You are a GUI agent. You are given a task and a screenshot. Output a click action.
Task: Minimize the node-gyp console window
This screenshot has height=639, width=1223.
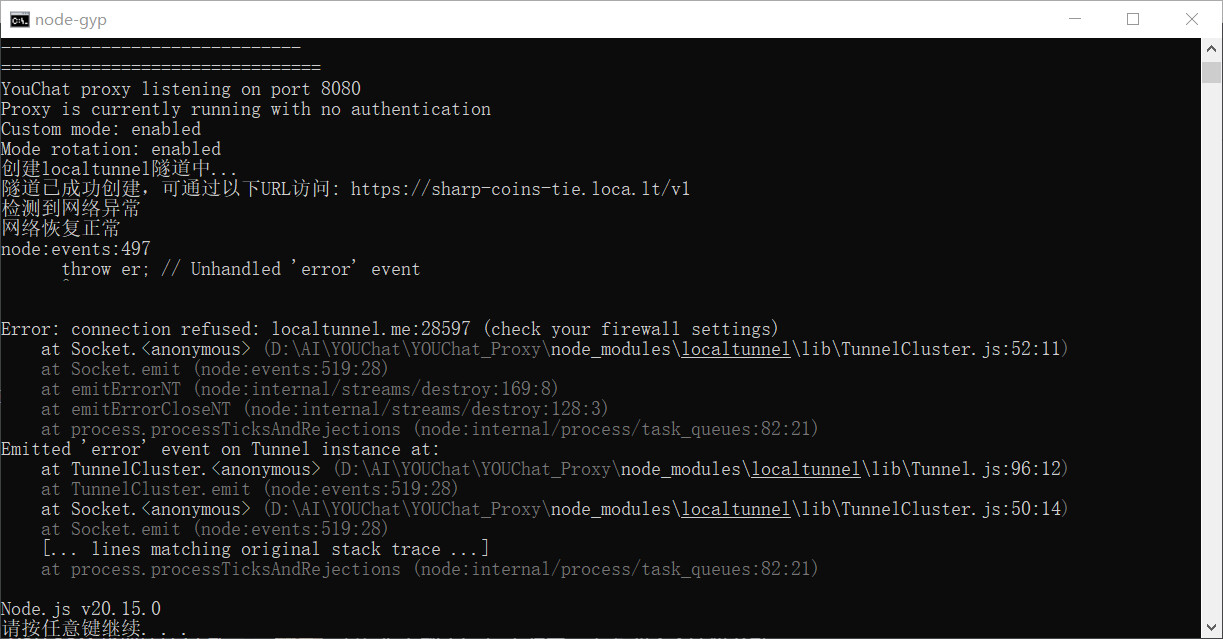[1075, 19]
